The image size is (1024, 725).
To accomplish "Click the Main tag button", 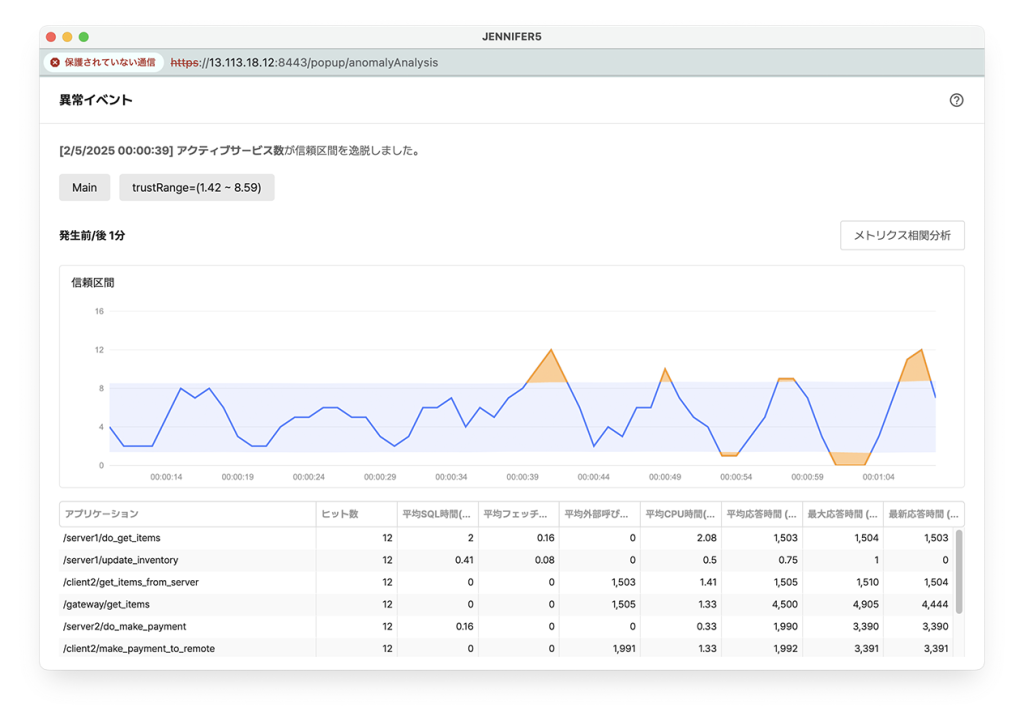I will tap(85, 187).
